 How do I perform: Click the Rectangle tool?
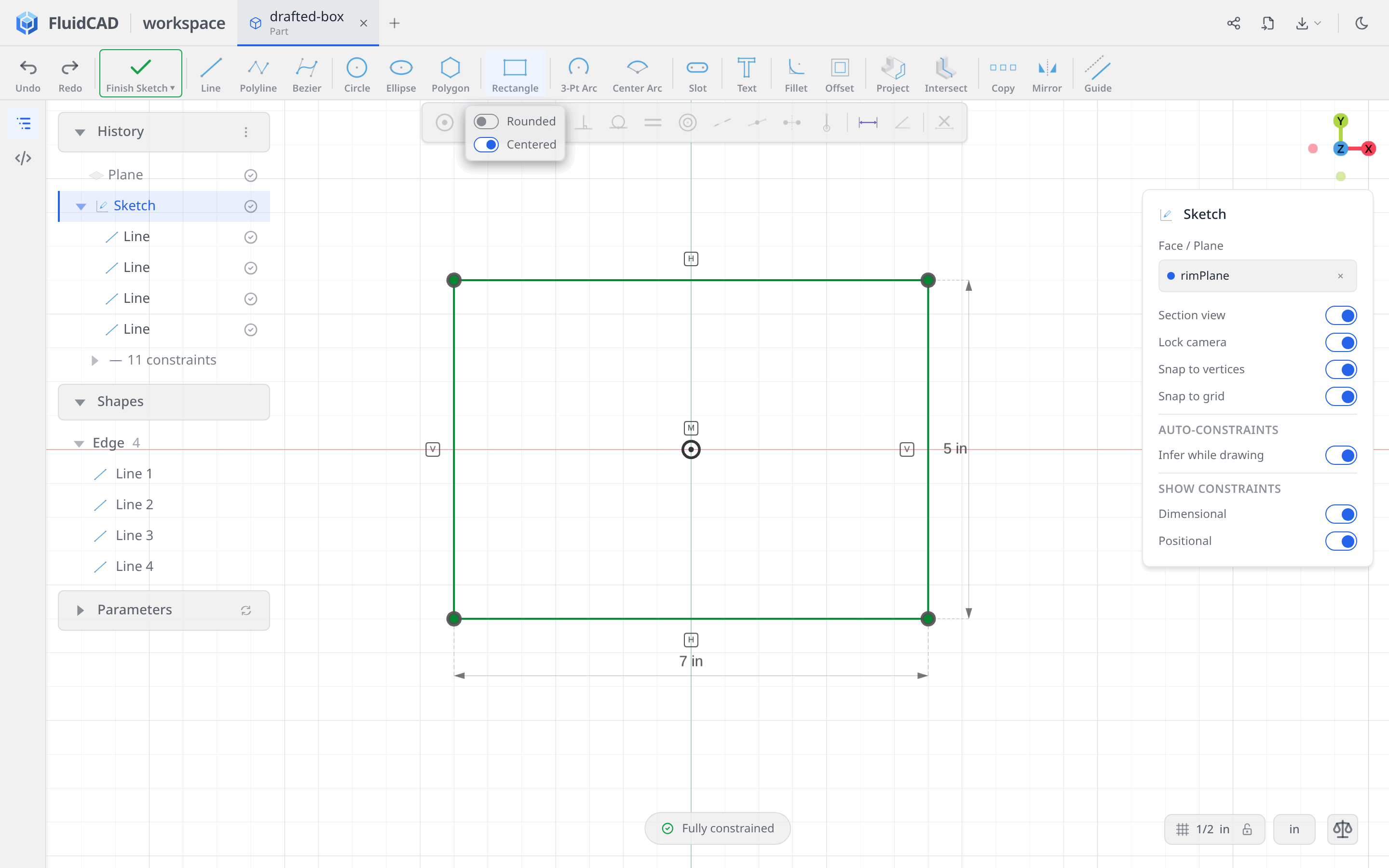(x=515, y=74)
